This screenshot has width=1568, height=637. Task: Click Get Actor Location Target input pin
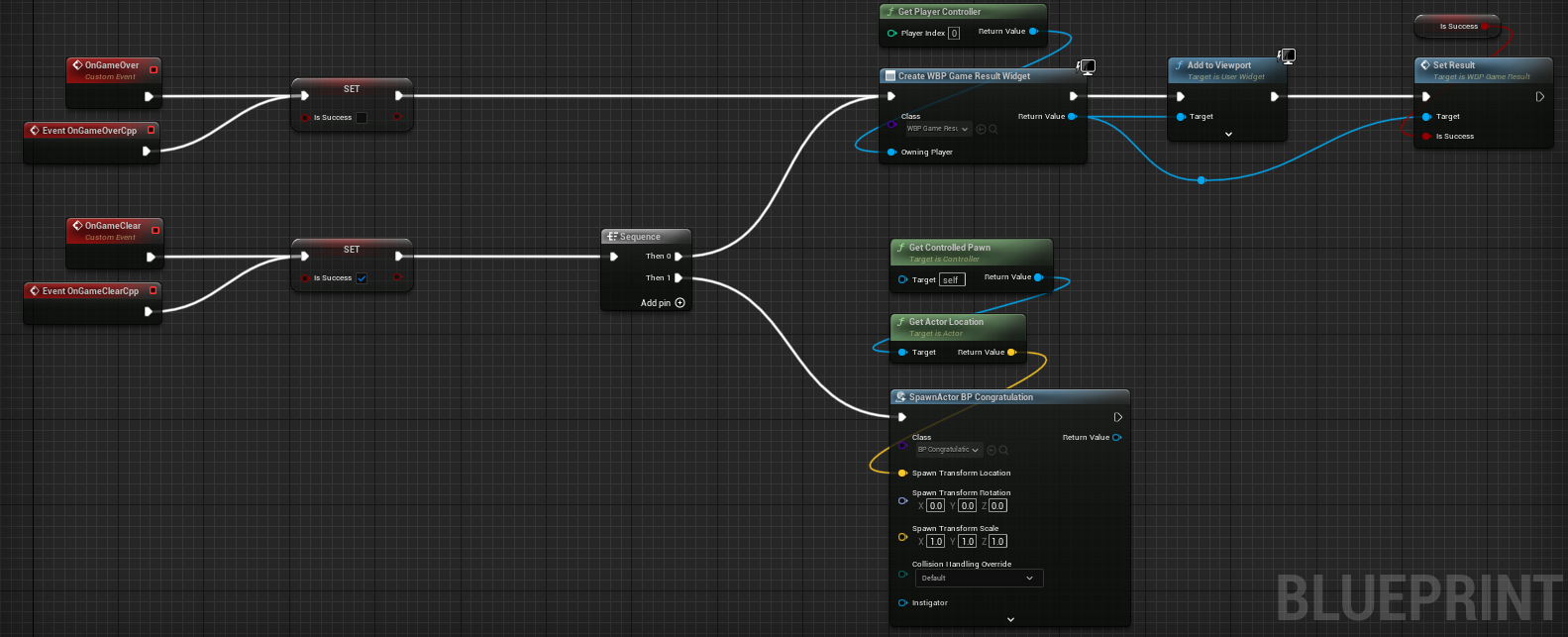[902, 352]
